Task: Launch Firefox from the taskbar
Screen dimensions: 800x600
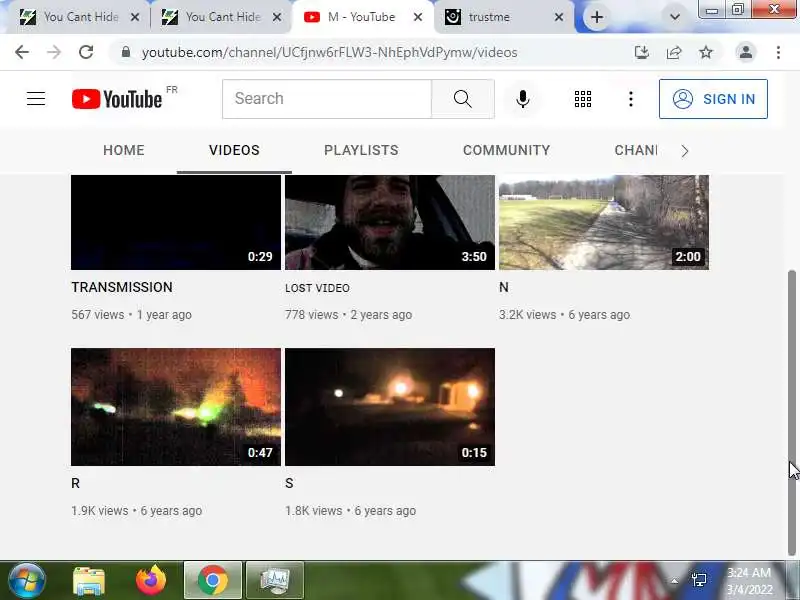Action: (x=151, y=580)
